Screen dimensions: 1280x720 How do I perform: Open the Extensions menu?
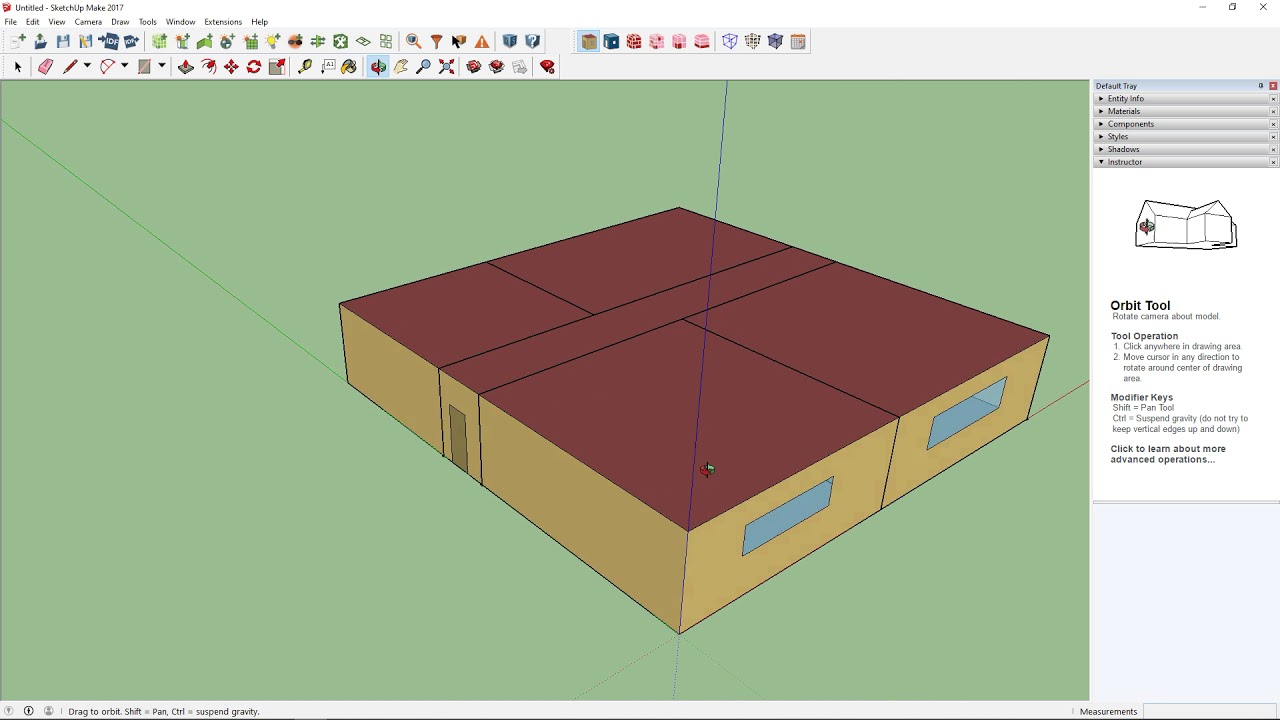click(x=223, y=22)
